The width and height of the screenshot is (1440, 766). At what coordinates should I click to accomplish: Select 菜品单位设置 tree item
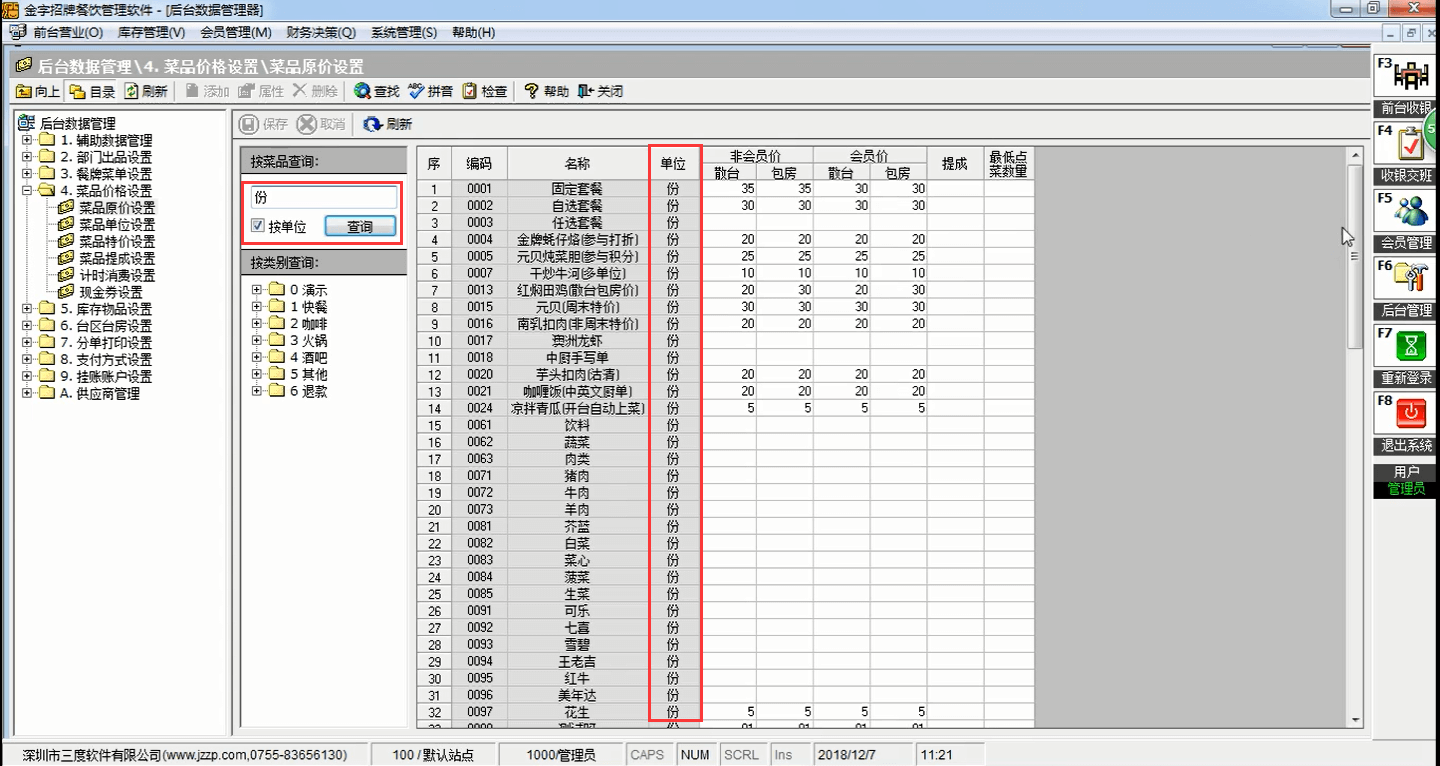tap(117, 225)
